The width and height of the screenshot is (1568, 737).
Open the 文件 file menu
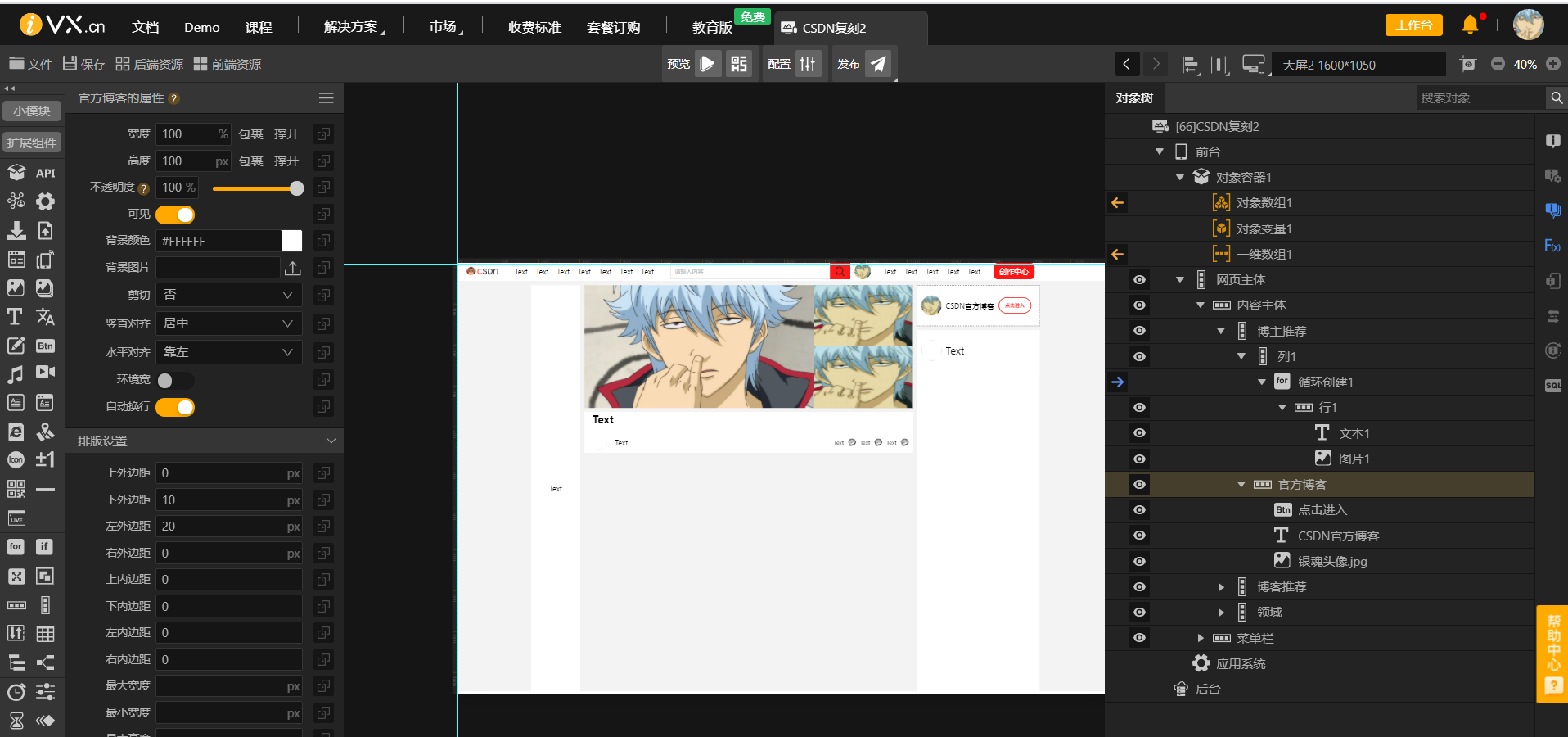pos(30,64)
